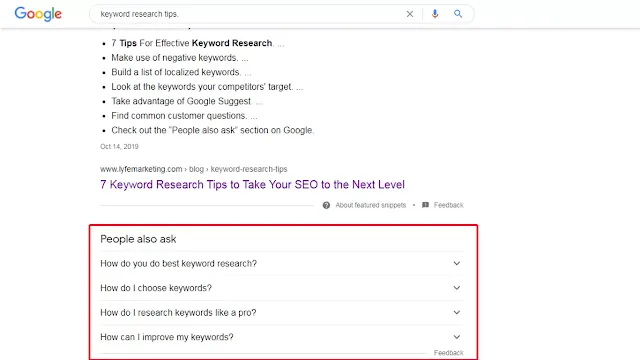Open the Google logo homepage
640x360 pixels.
coord(38,14)
